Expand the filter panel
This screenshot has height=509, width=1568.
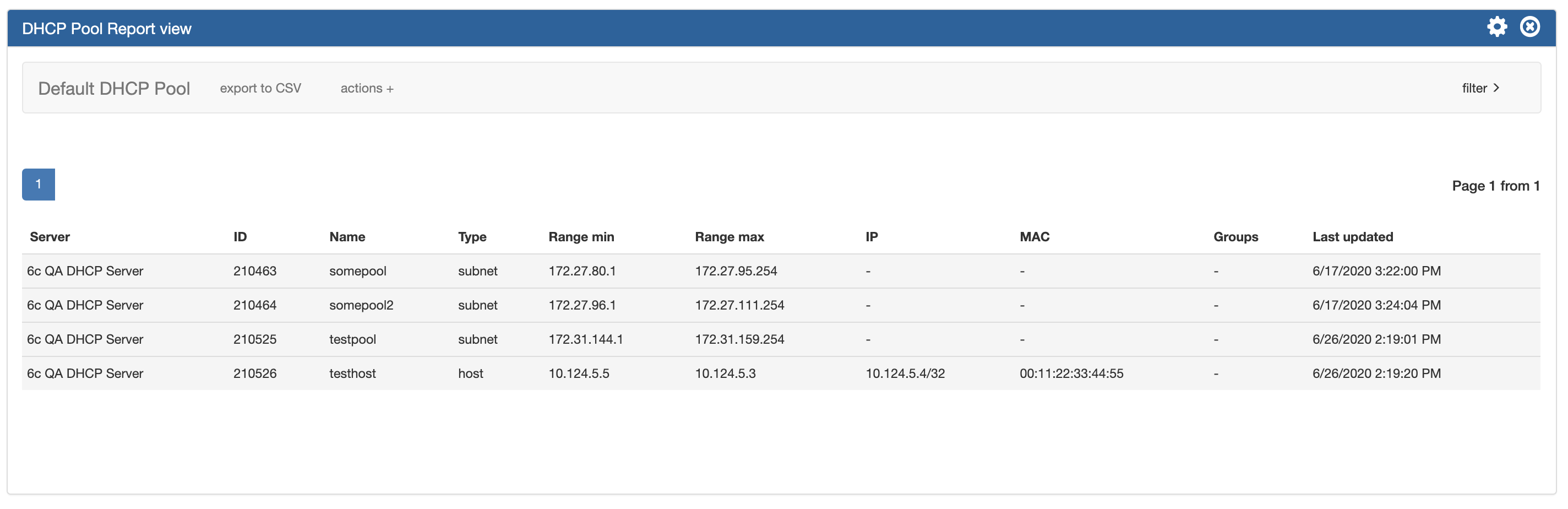1480,88
